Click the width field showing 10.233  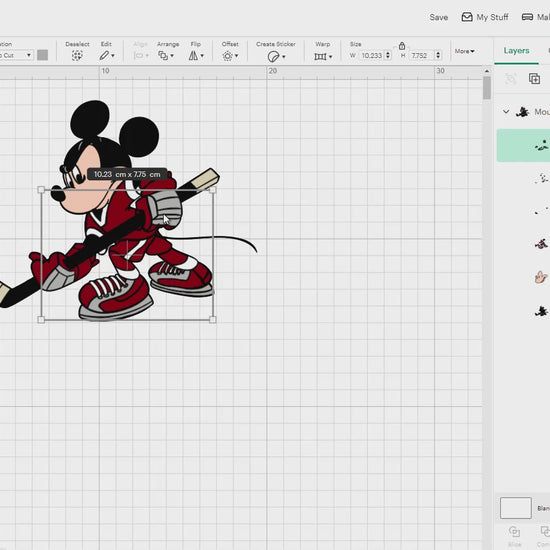tap(371, 55)
